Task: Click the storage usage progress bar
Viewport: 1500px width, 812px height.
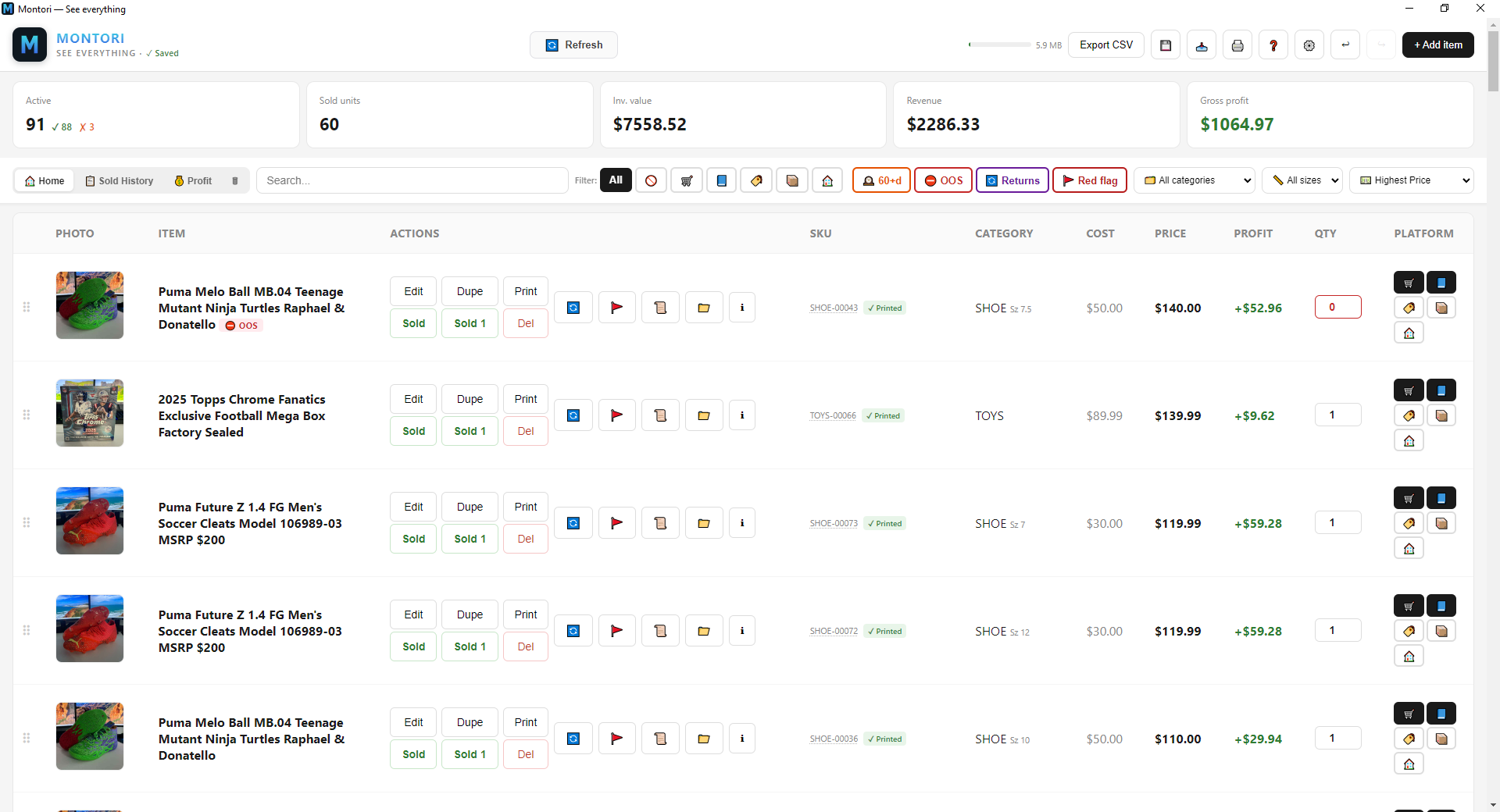Action: [1000, 45]
